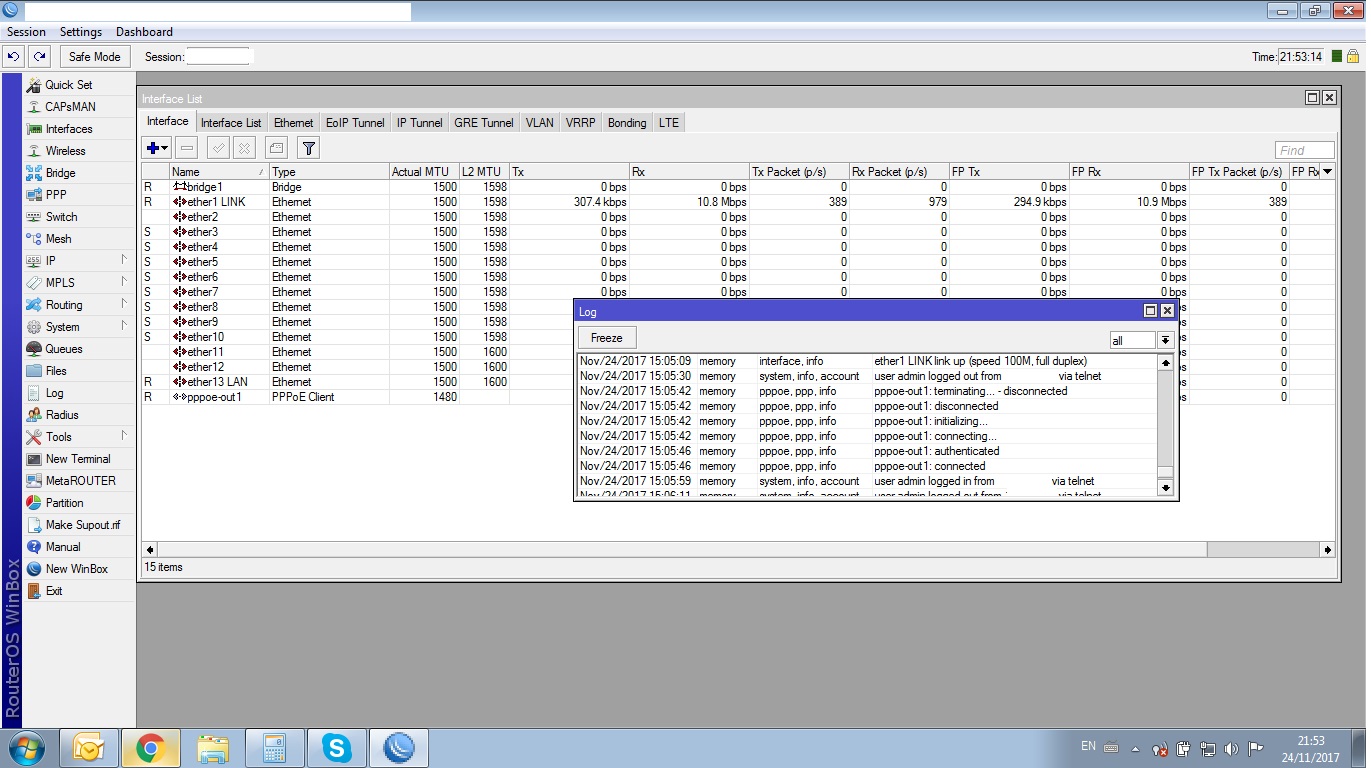Open the columns dropdown arrow in table header
Viewport: 1371px width, 768px height.
pyautogui.click(x=1327, y=172)
